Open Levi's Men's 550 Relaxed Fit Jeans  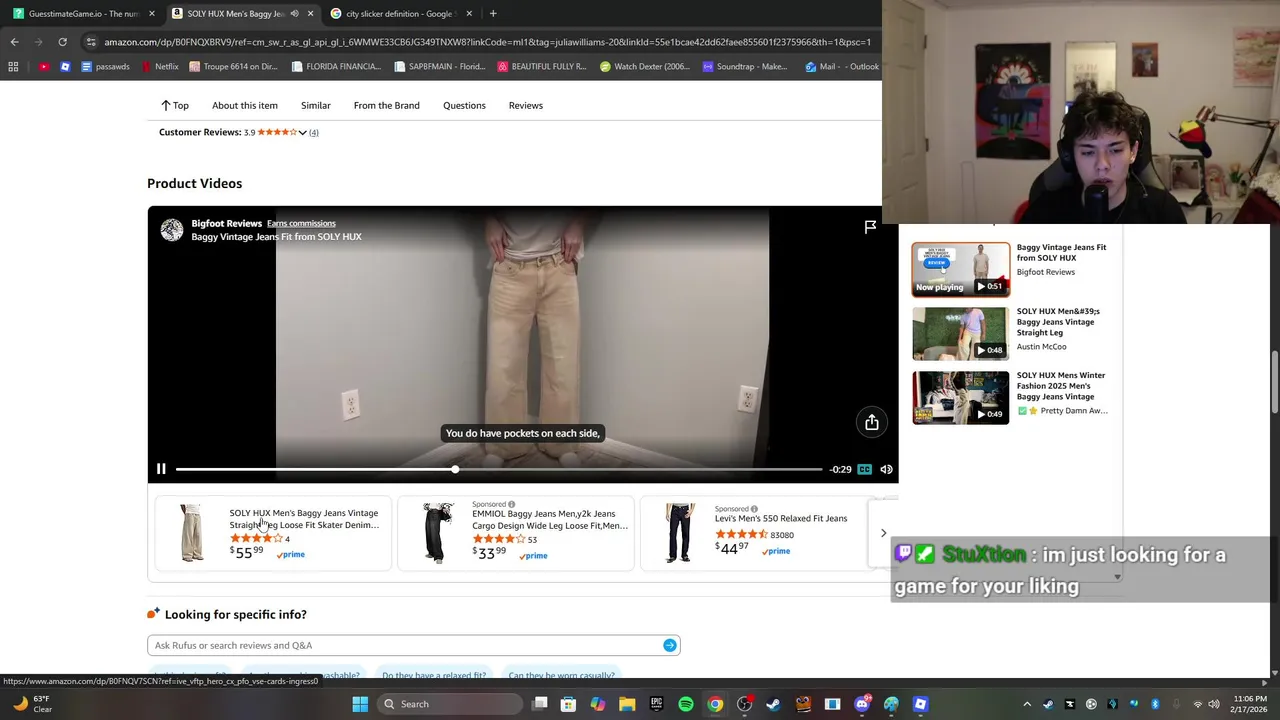point(755,533)
